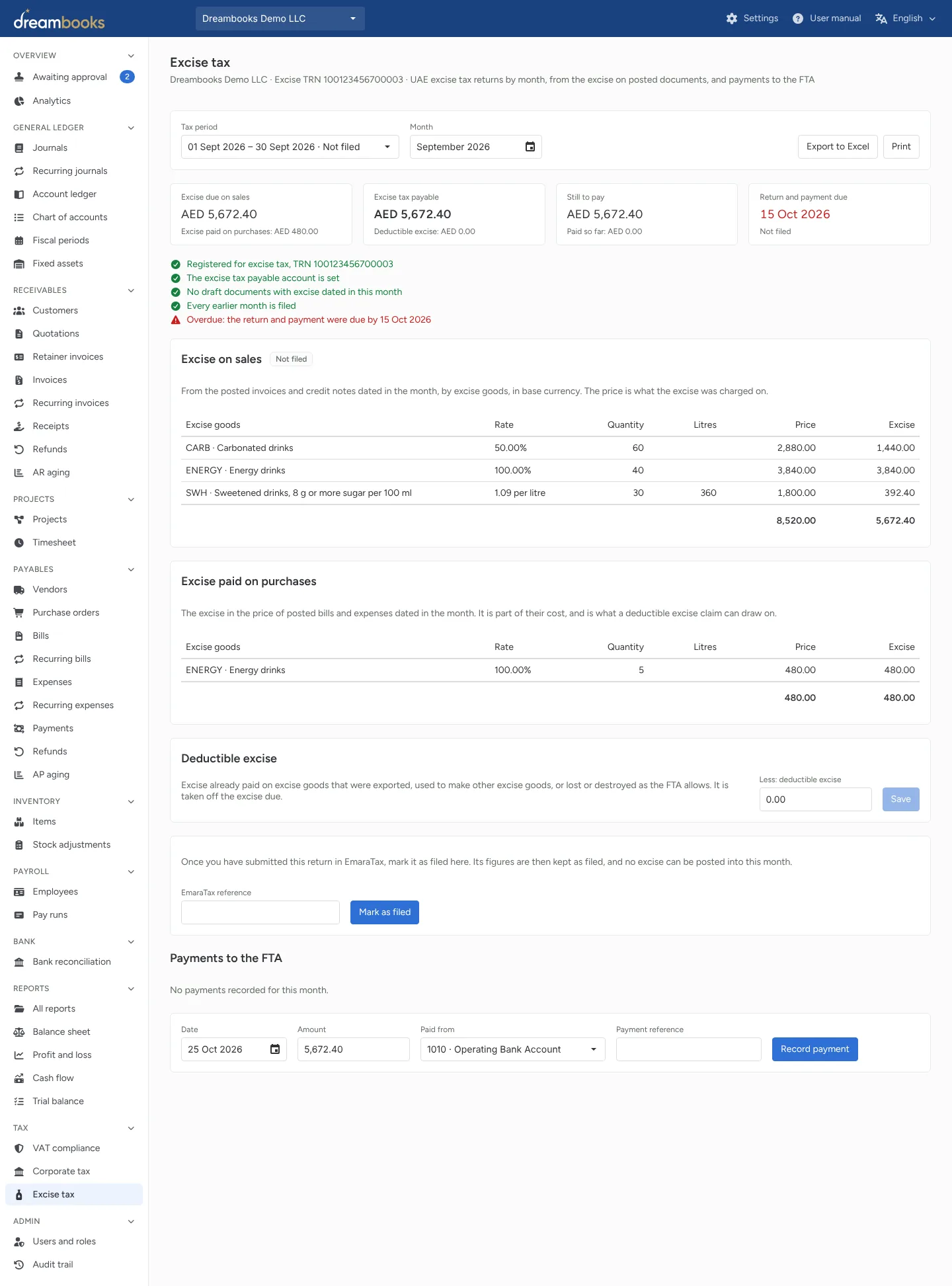Click the Purchase orders cart icon
The width and height of the screenshot is (952, 1286).
click(19, 613)
